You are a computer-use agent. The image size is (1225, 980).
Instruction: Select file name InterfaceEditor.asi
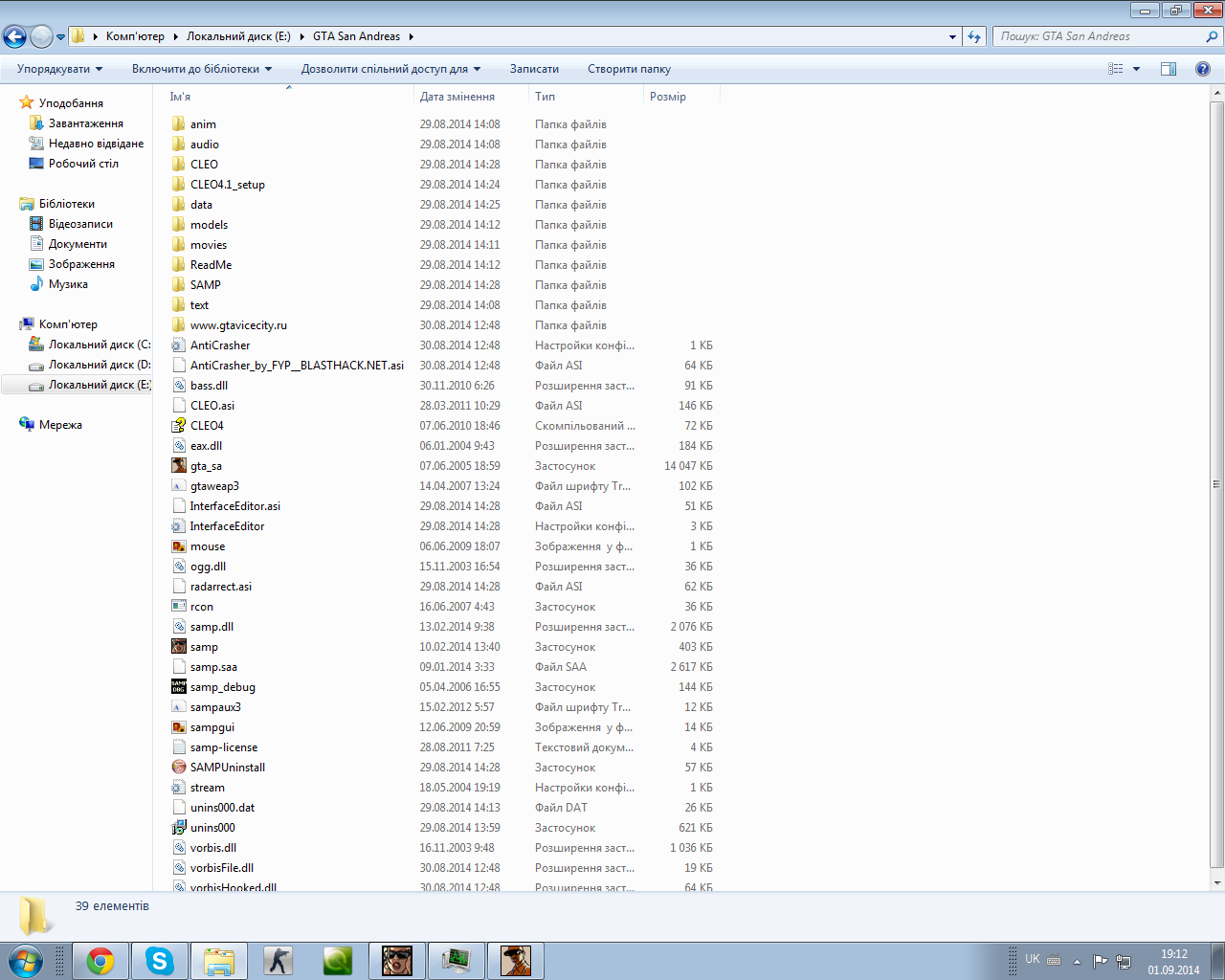(235, 506)
